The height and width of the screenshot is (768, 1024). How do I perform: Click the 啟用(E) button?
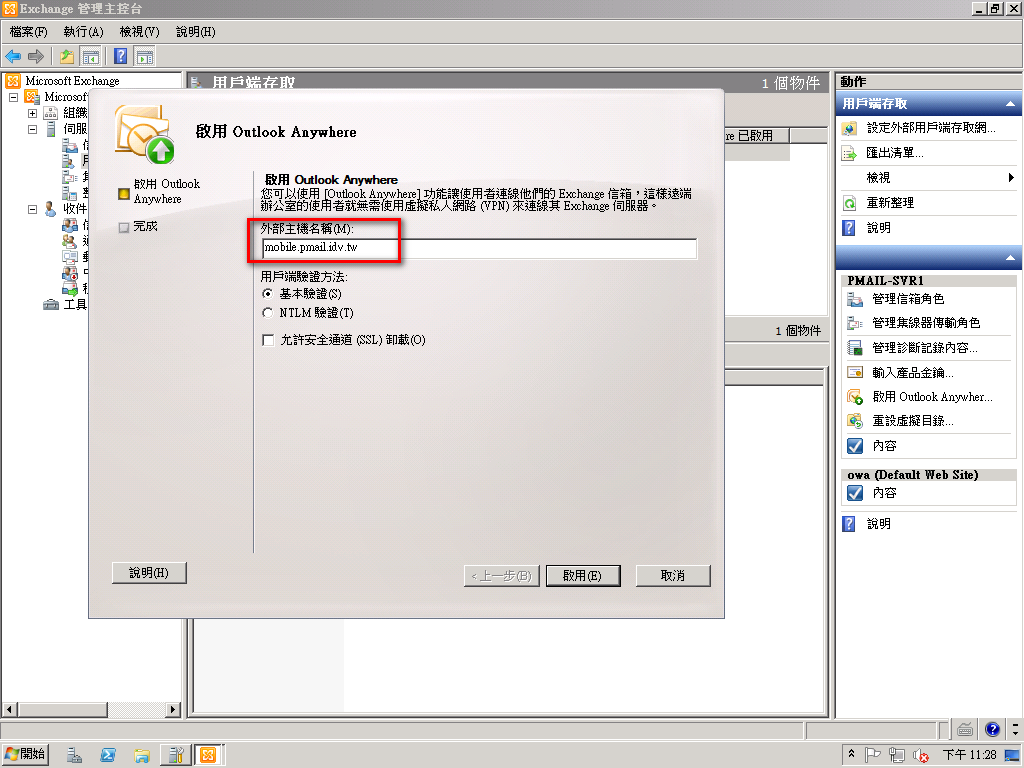pyautogui.click(x=583, y=576)
